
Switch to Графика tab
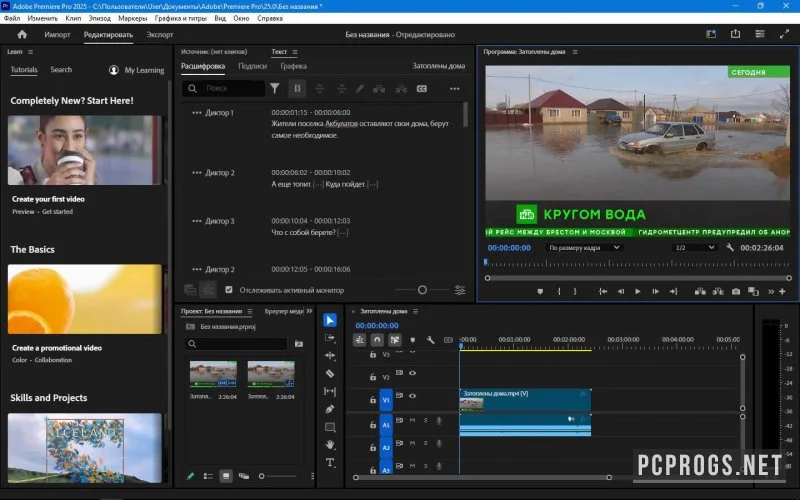[x=293, y=66]
